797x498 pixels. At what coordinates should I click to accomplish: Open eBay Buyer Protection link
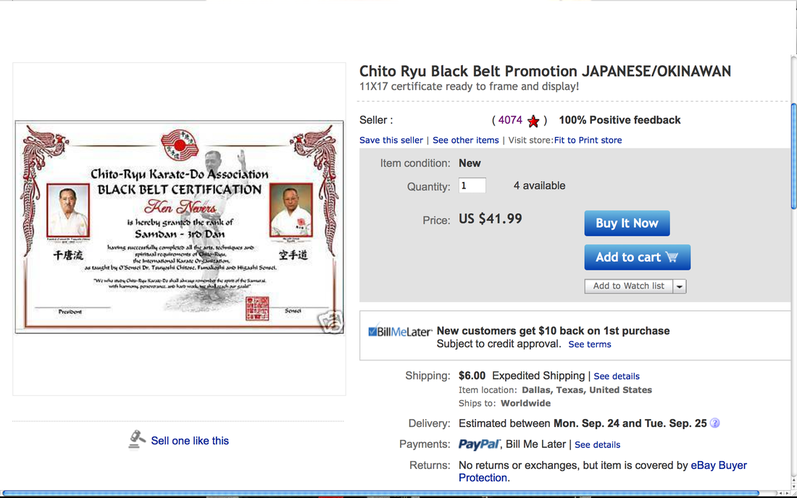[x=603, y=472]
